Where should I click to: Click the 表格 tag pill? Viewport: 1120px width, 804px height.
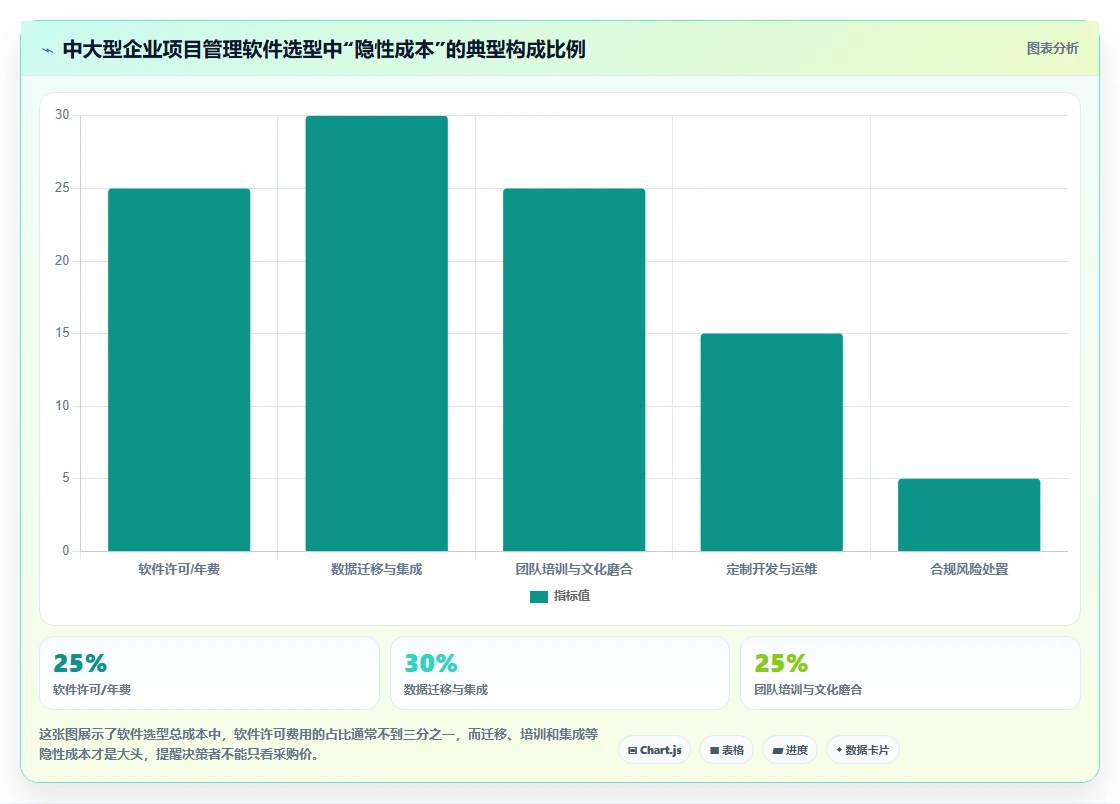point(726,750)
